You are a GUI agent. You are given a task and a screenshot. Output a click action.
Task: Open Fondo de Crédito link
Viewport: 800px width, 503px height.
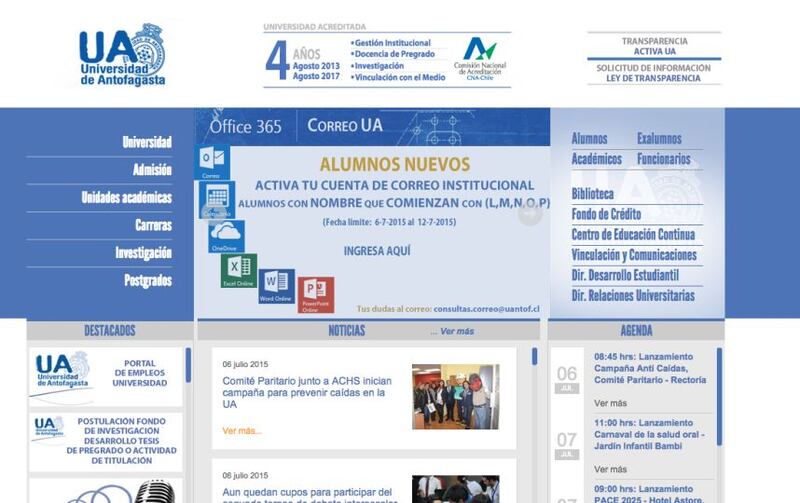(606, 214)
